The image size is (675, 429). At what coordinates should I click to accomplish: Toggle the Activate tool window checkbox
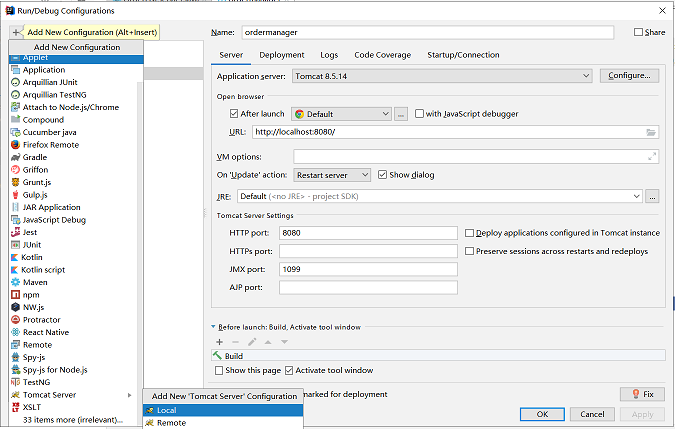pos(289,370)
